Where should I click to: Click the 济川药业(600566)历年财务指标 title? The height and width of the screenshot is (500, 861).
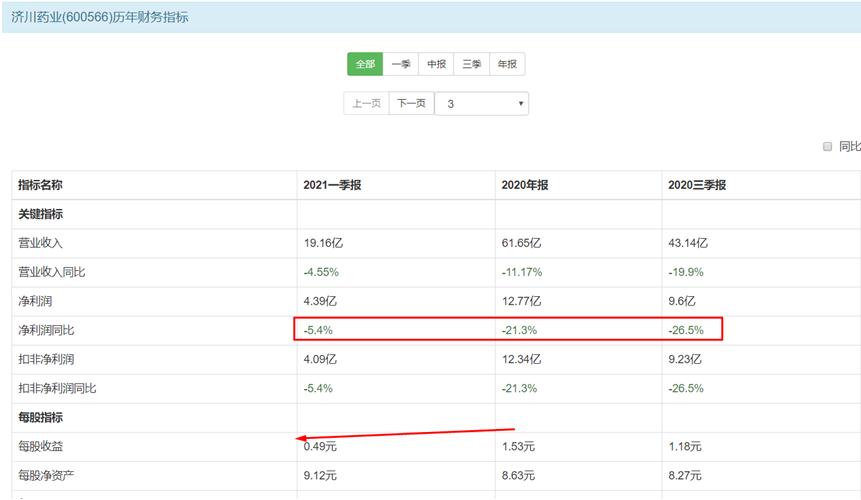pos(99,17)
